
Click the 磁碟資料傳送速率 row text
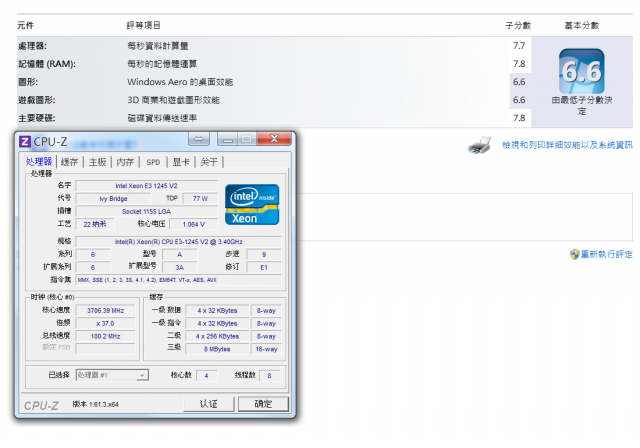pyautogui.click(x=162, y=118)
